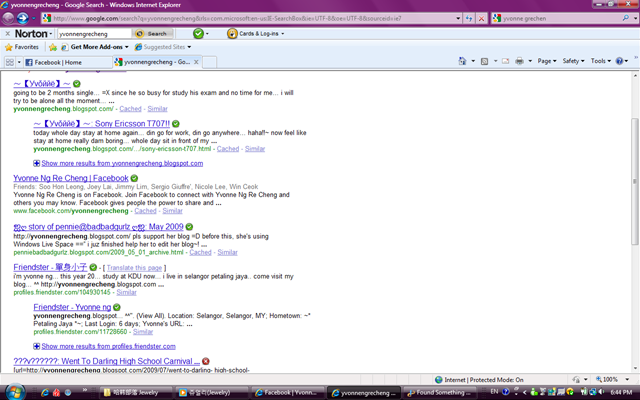Click the vertical scrollbar thumb
This screenshot has height=400, width=640.
[635, 181]
